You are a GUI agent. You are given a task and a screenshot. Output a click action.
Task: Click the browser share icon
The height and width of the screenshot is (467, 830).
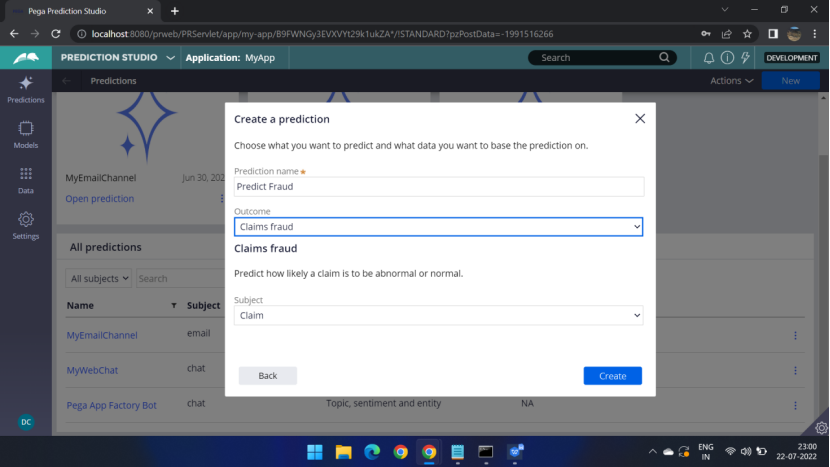pos(726,34)
